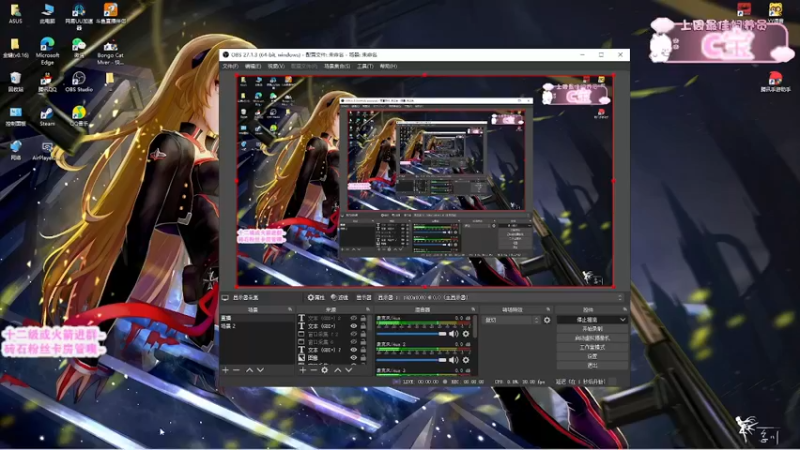Pop out the 来源 dock header icon
This screenshot has width=800, height=450.
[x=368, y=310]
